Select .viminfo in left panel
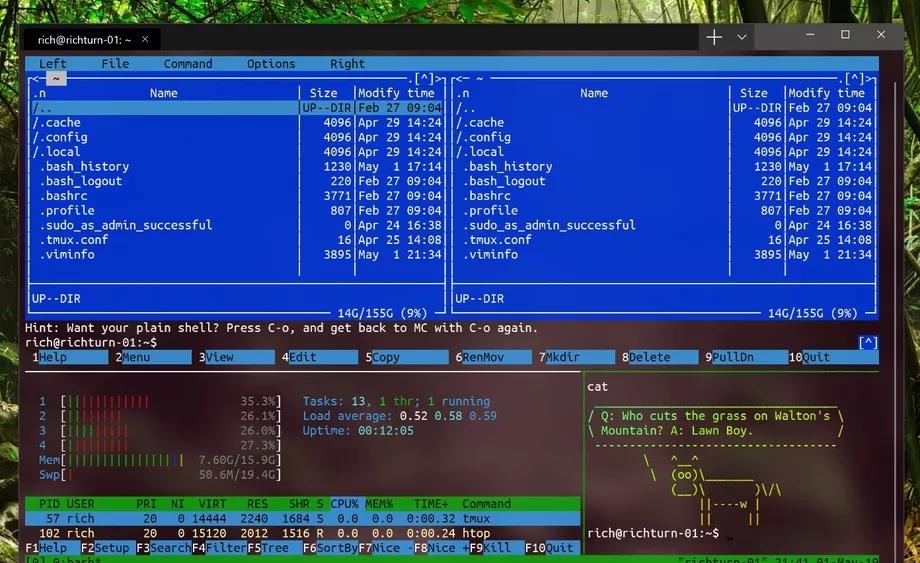This screenshot has width=920, height=563. pyautogui.click(x=236, y=255)
